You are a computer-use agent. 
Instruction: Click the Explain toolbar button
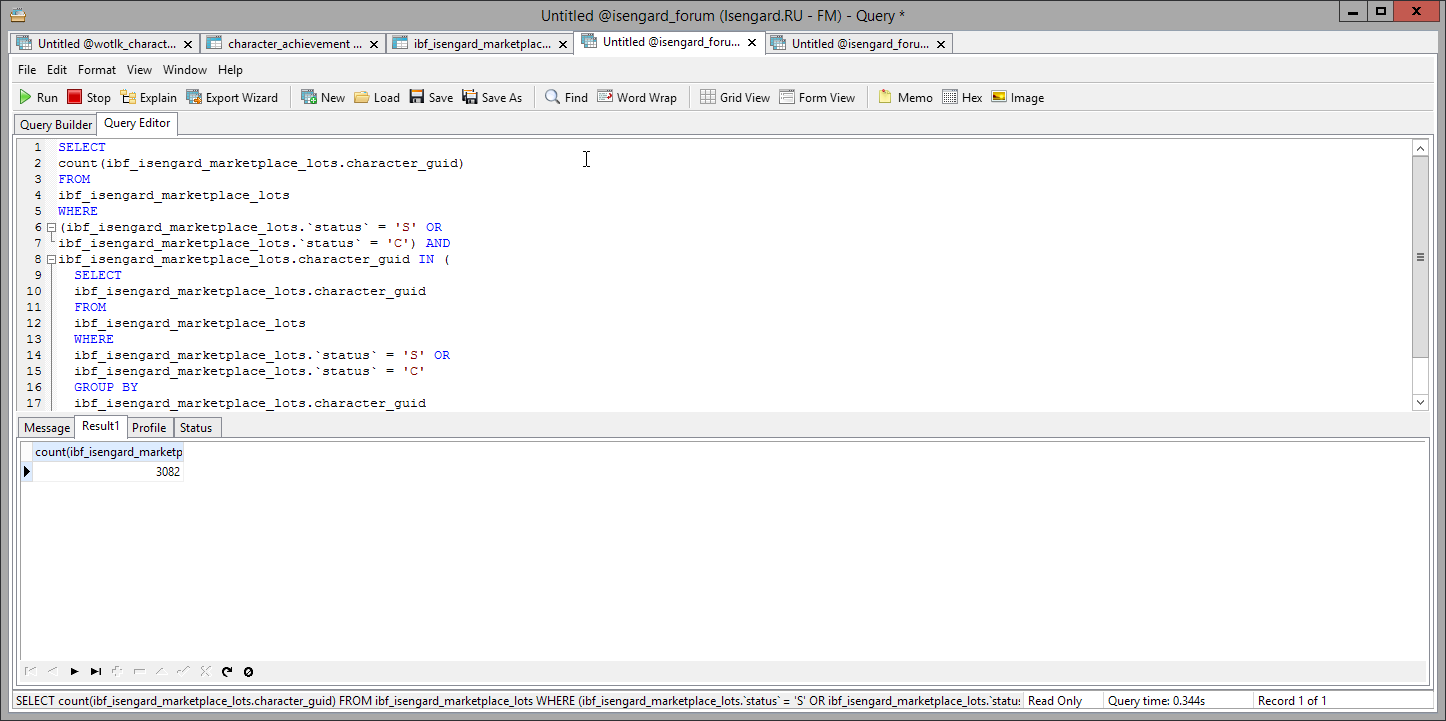148,97
